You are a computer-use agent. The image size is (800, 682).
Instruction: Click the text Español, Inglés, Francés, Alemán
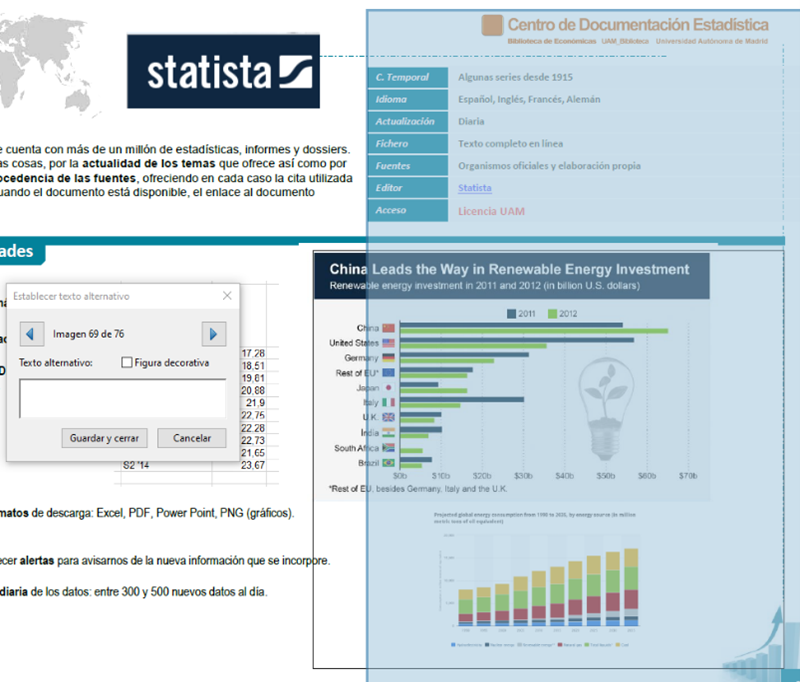coord(529,99)
